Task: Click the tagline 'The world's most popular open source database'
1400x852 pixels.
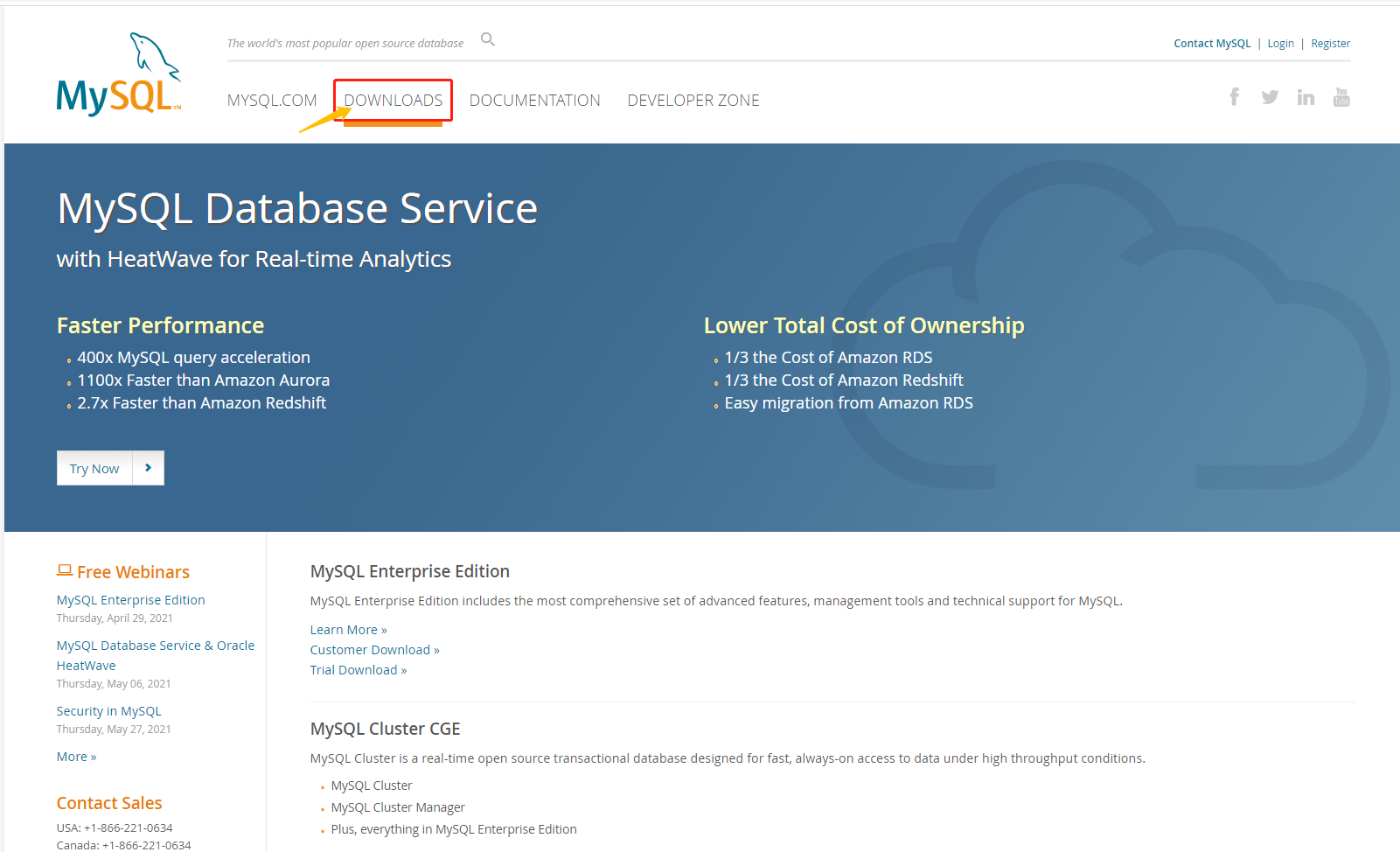Action: [345, 44]
